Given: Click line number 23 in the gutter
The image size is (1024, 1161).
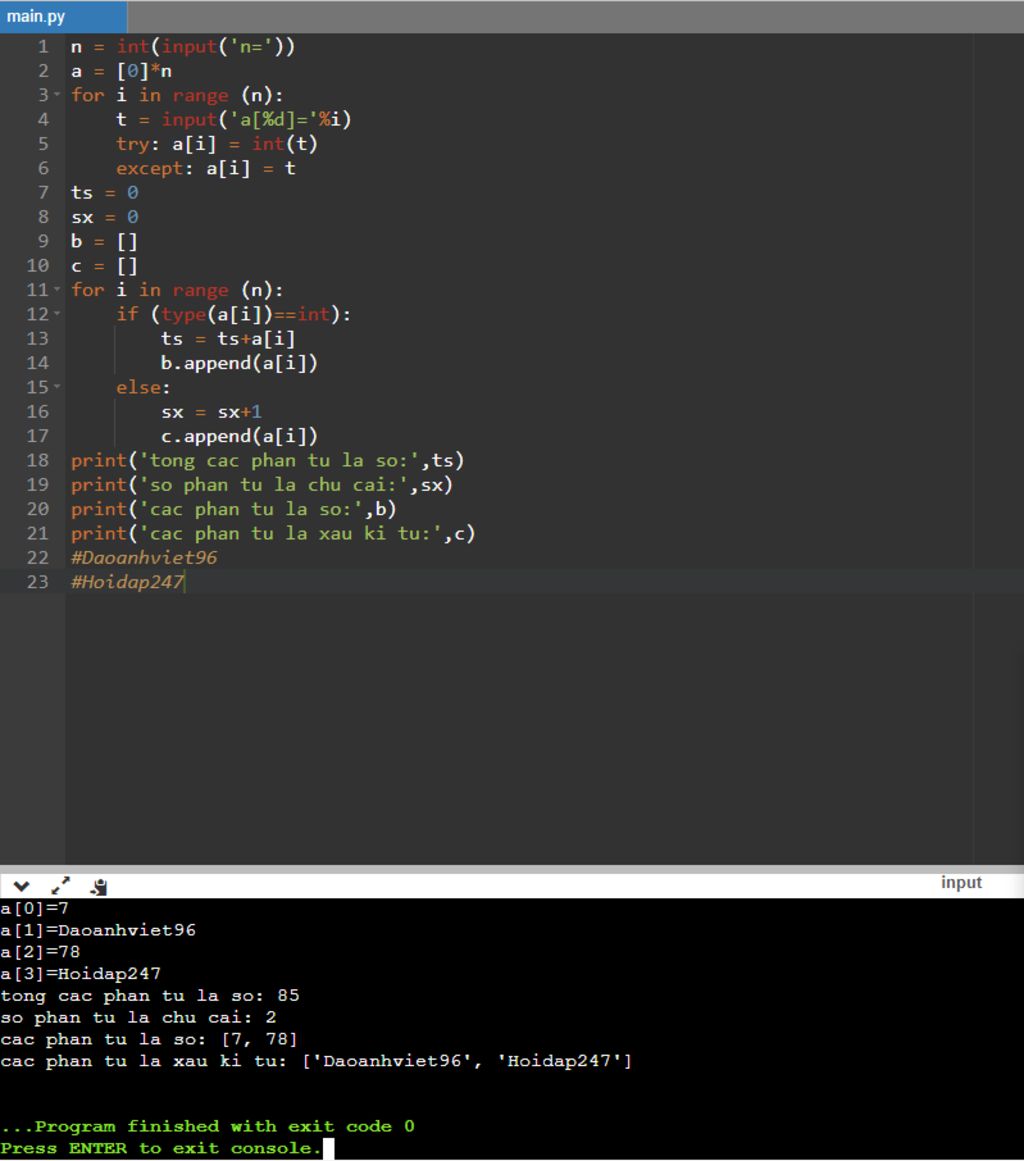Looking at the screenshot, I should 38,582.
